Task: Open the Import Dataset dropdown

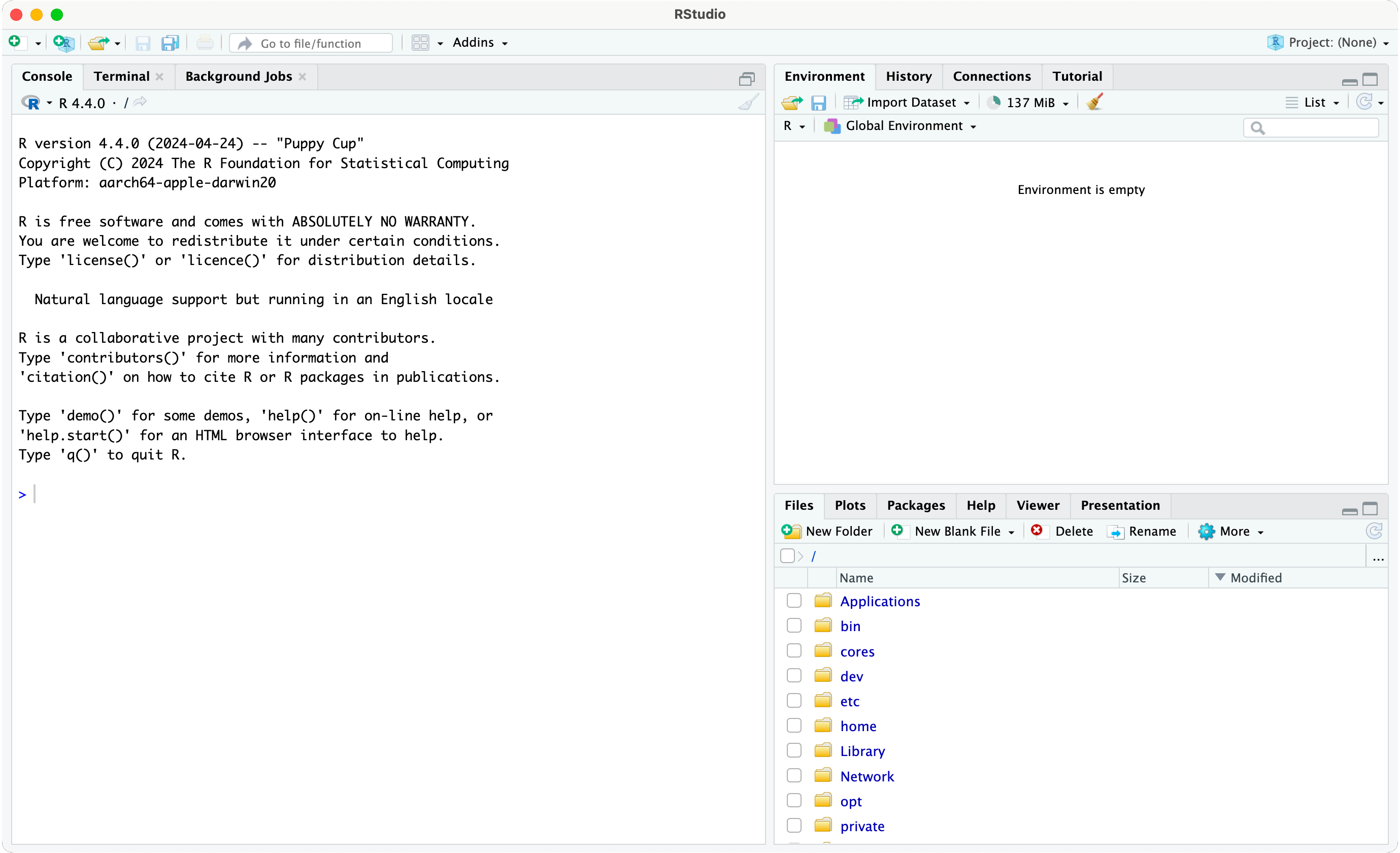Action: coord(908,102)
